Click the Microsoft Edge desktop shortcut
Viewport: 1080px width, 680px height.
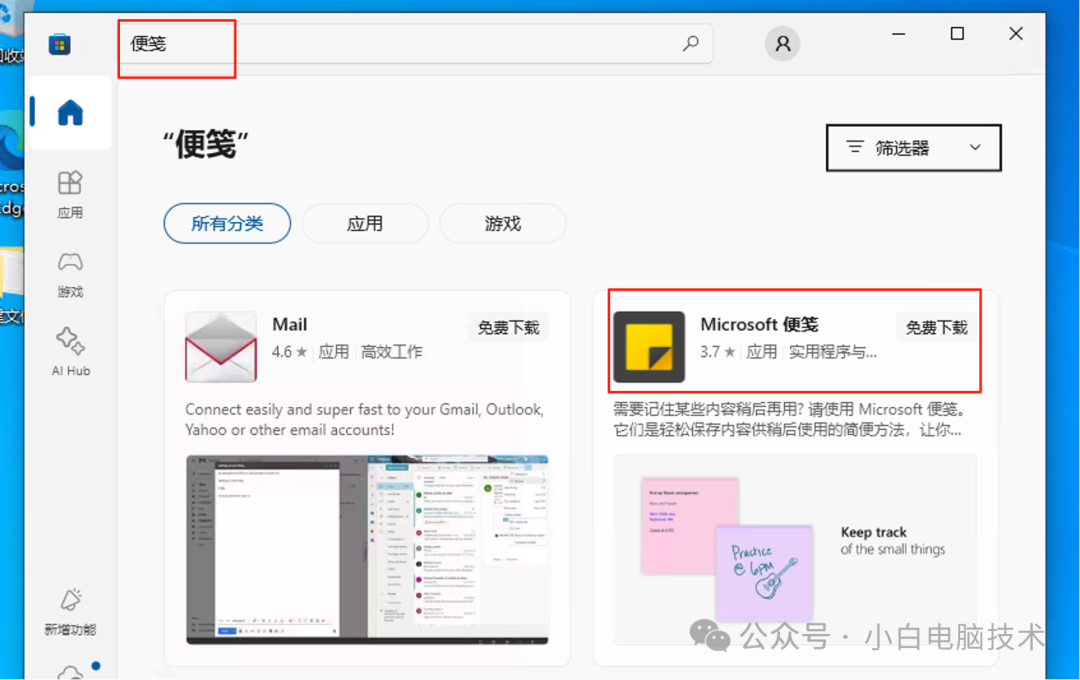click(x=11, y=165)
